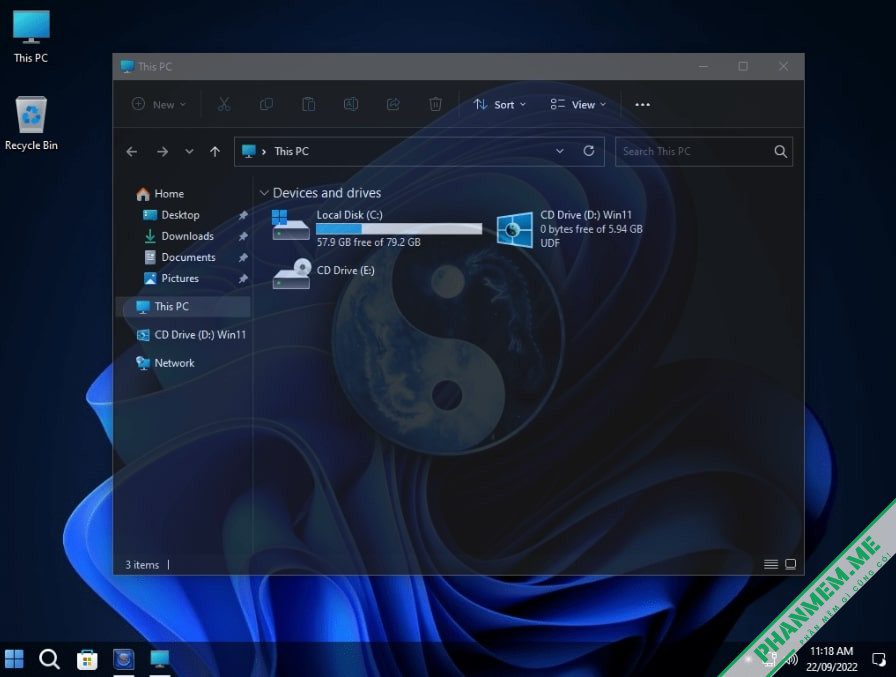Viewport: 896px width, 677px height.
Task: Open the clock and date flyout
Action: point(831,659)
